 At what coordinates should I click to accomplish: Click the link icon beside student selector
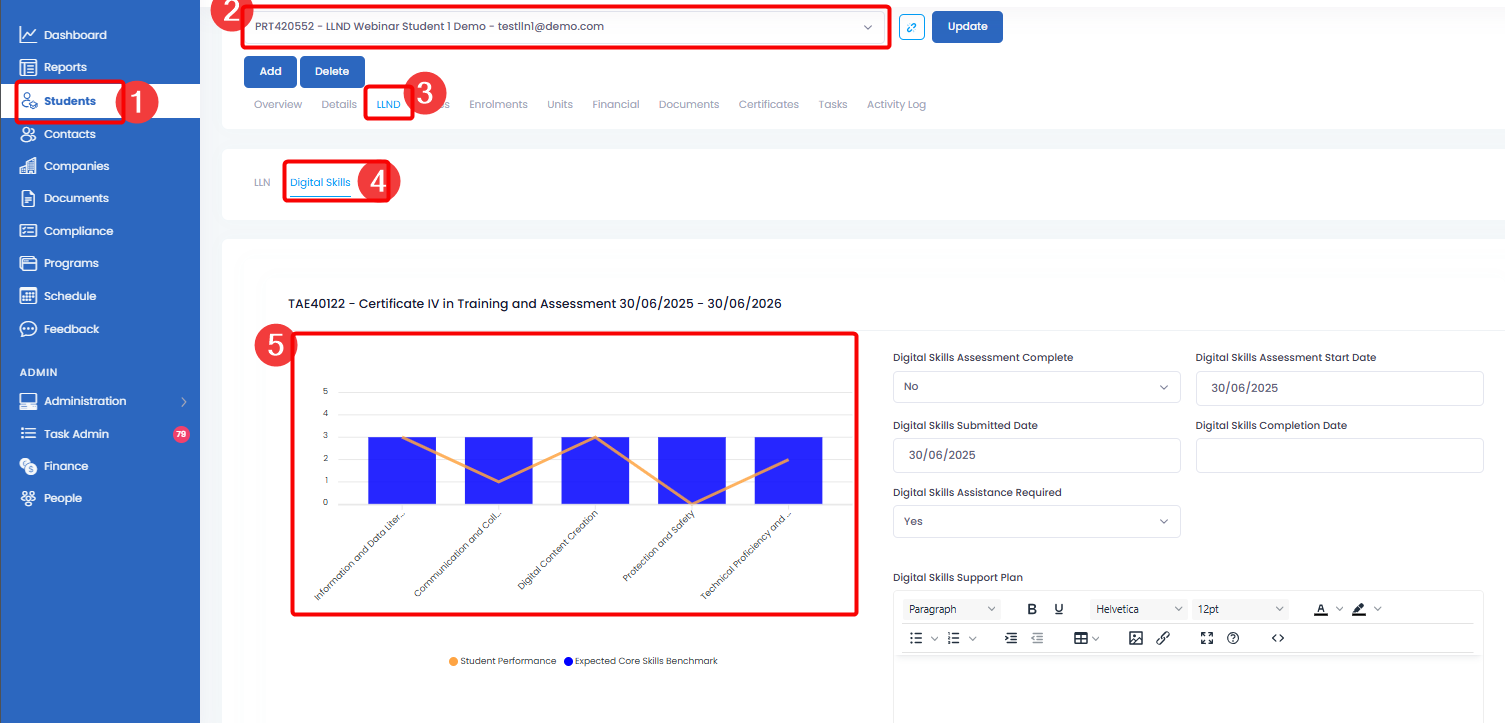tap(911, 27)
